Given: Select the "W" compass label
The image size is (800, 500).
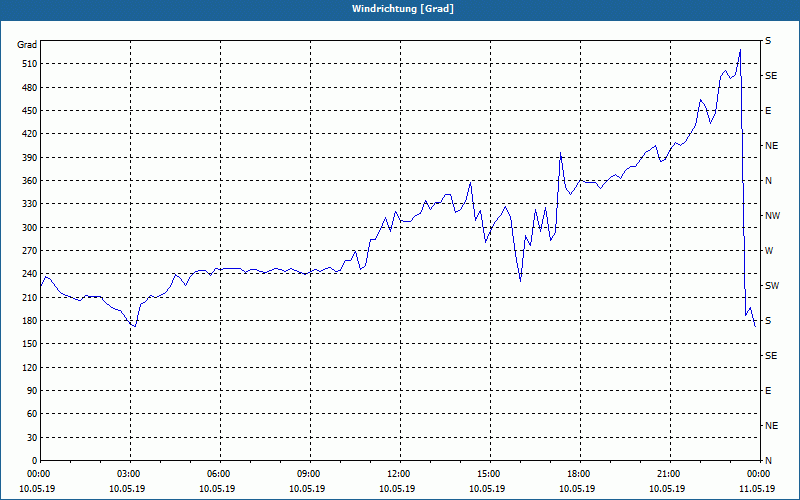Looking at the screenshot, I should [769, 251].
